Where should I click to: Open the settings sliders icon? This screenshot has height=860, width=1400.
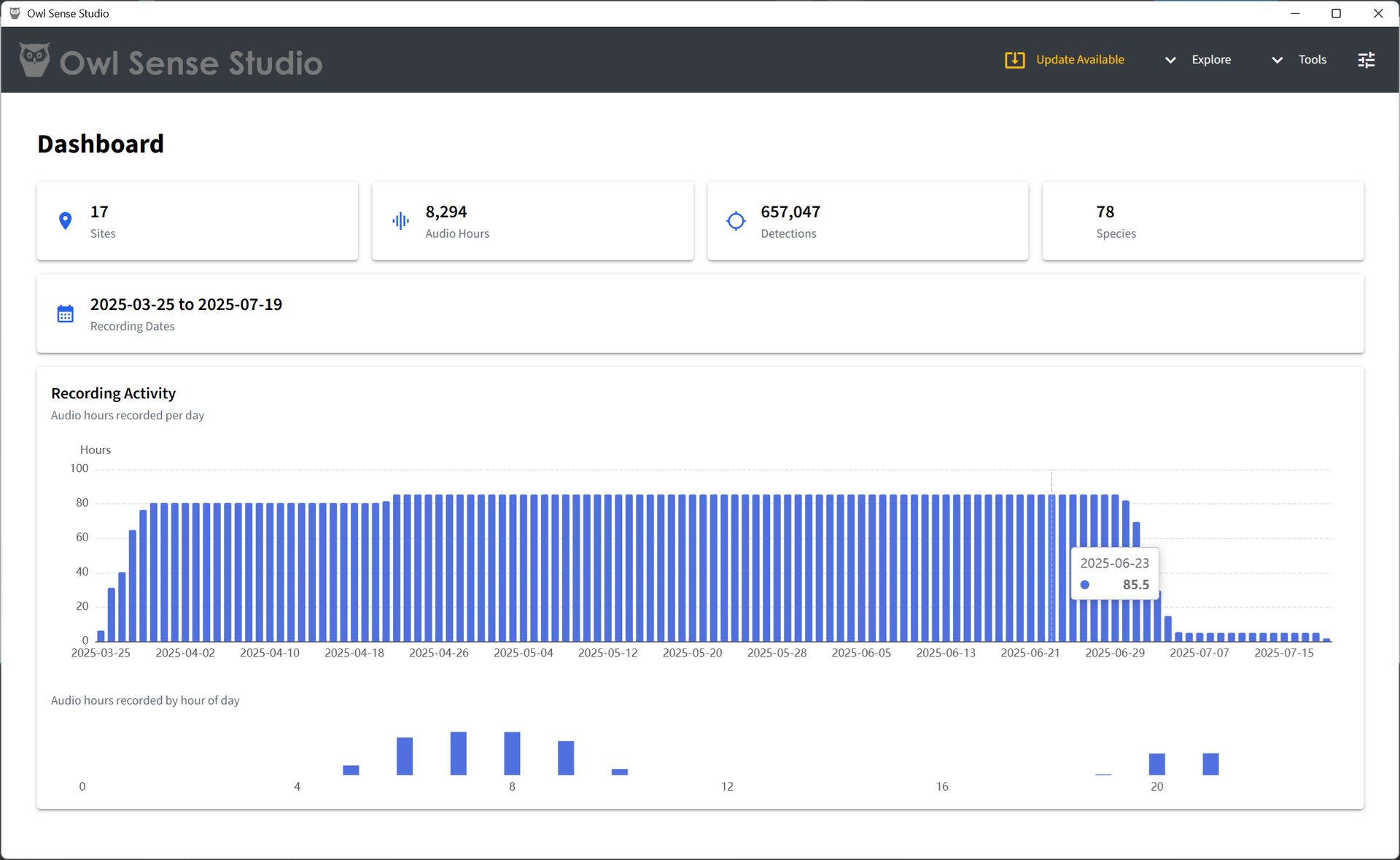click(1366, 60)
